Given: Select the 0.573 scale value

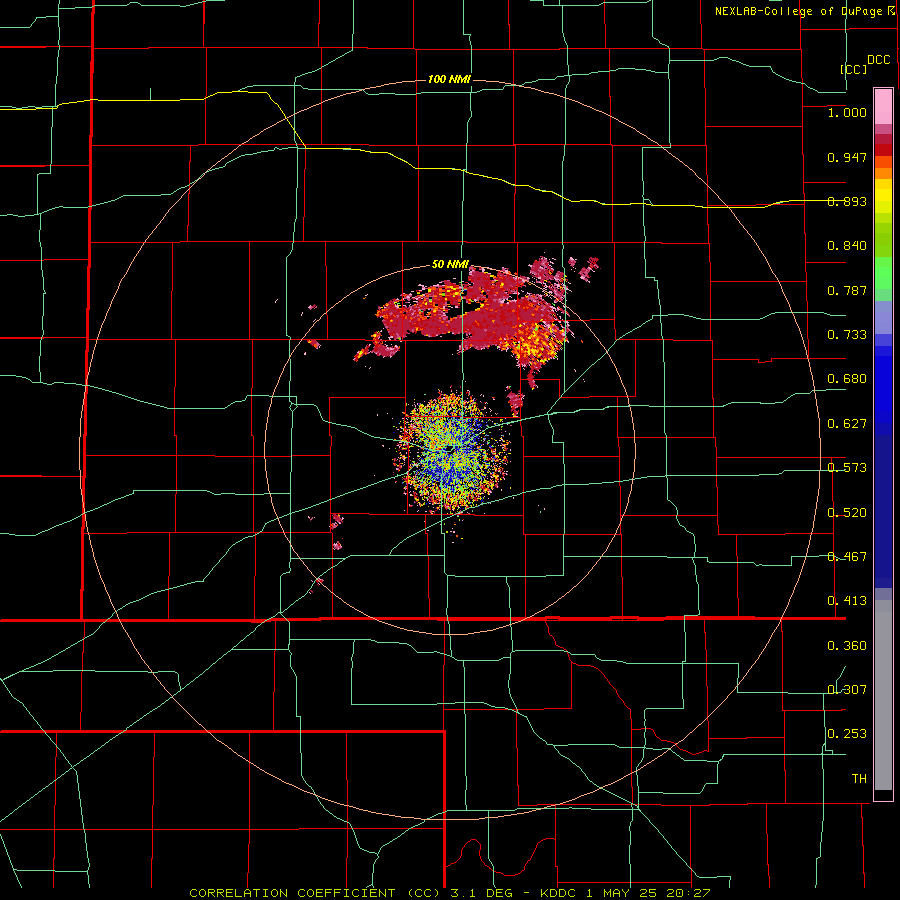Looking at the screenshot, I should point(847,468).
